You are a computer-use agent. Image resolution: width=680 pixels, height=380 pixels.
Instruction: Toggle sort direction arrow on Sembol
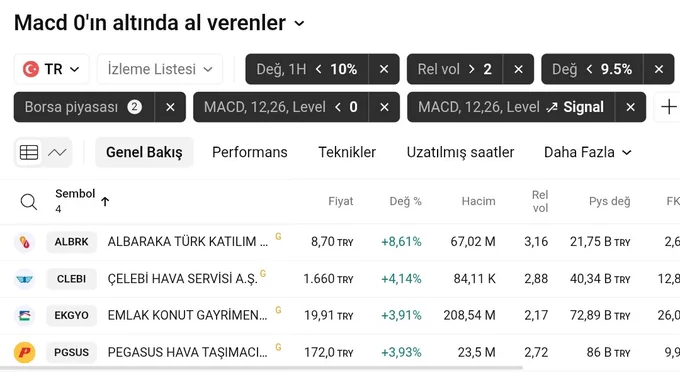(x=105, y=201)
